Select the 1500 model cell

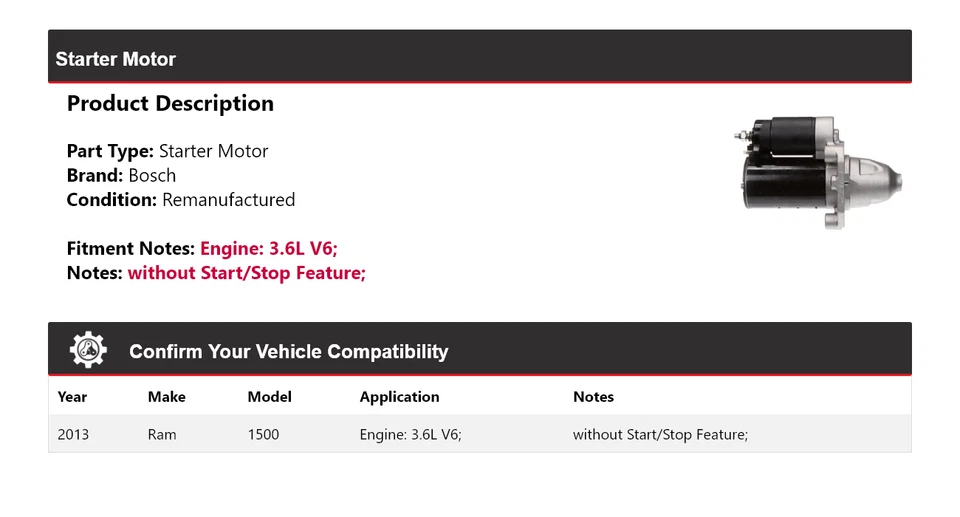[263, 434]
